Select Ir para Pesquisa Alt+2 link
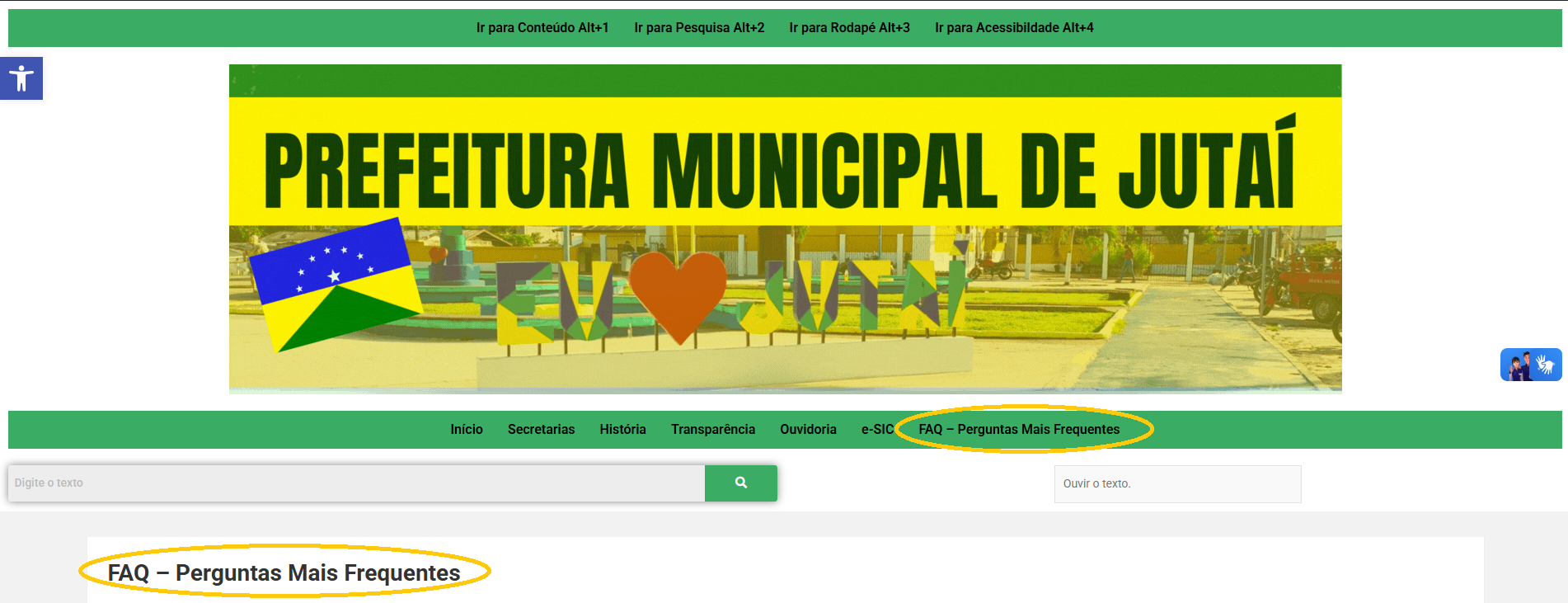Screen dimensions: 1568x603 pos(699,28)
